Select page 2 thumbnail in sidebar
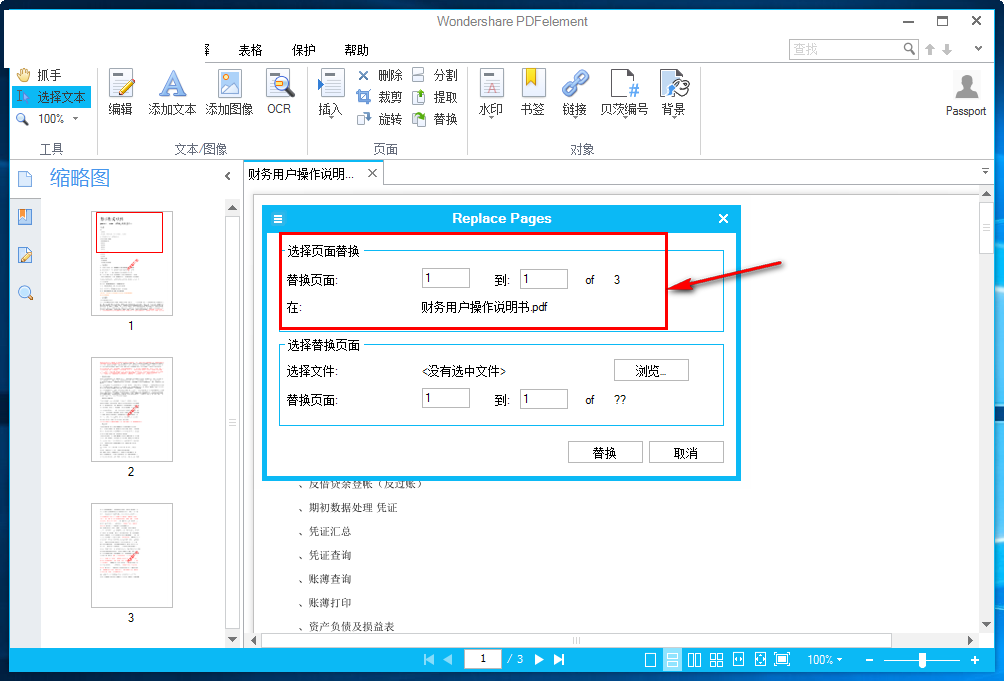 coord(131,410)
